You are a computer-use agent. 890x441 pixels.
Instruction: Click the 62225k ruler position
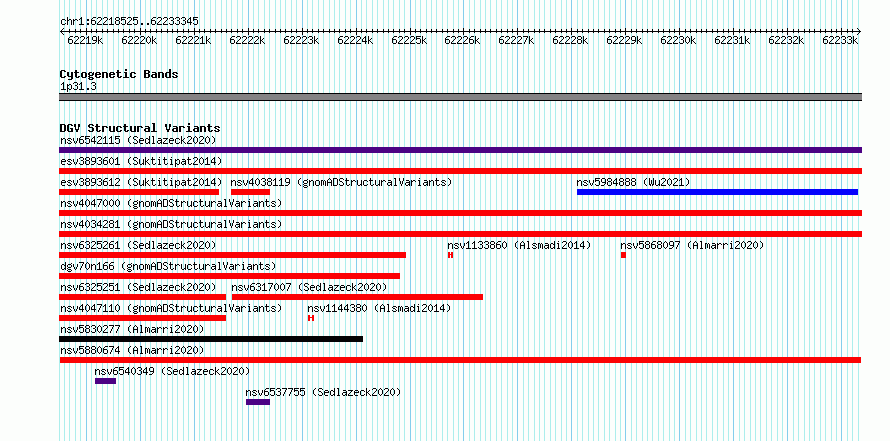[x=409, y=41]
